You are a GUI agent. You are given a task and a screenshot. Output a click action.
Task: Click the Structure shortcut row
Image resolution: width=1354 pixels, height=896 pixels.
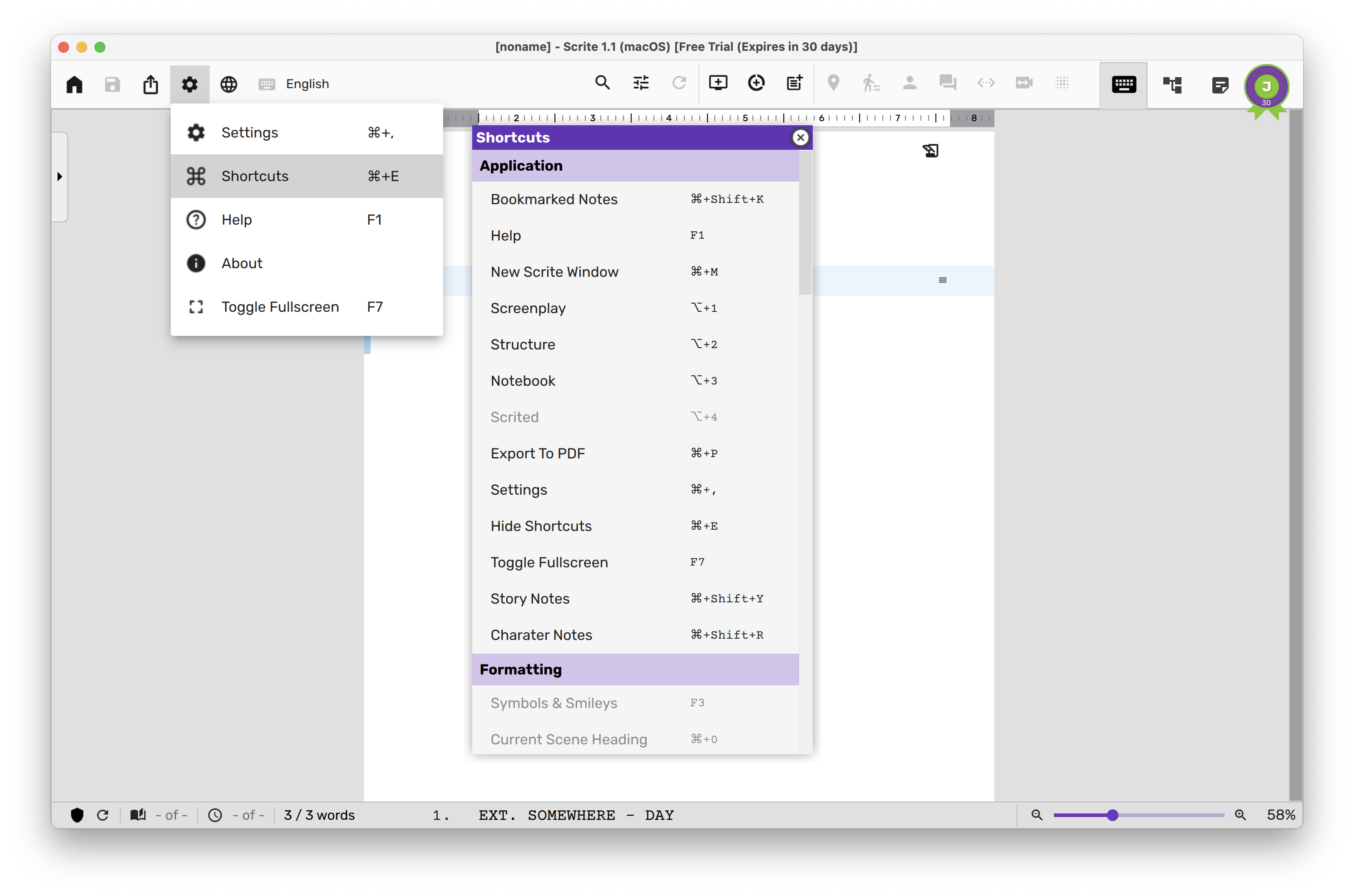(635, 345)
